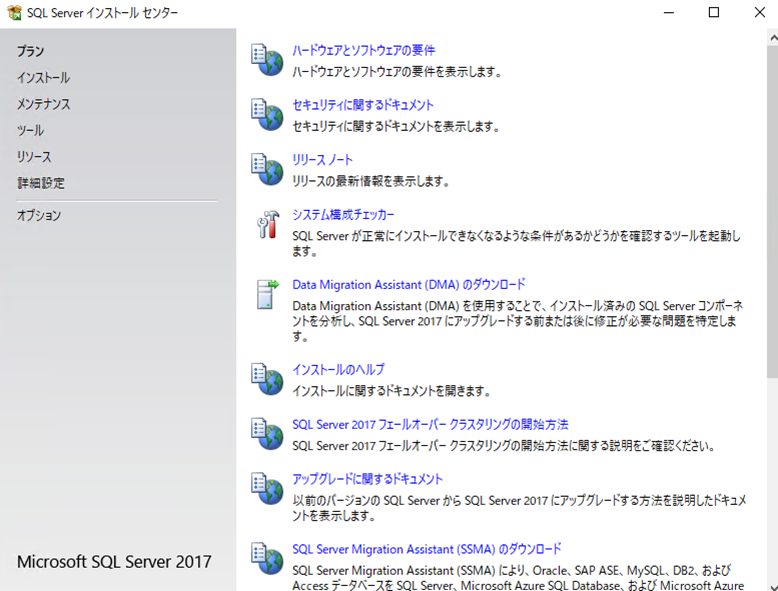
Task: Click the document globe icon for リリース ノート
Action: coord(267,169)
